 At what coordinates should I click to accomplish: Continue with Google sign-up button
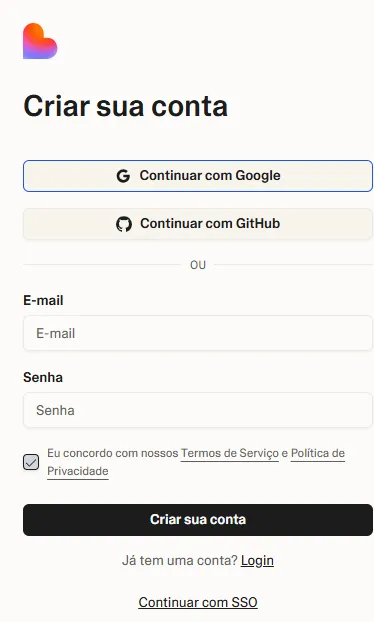(198, 176)
